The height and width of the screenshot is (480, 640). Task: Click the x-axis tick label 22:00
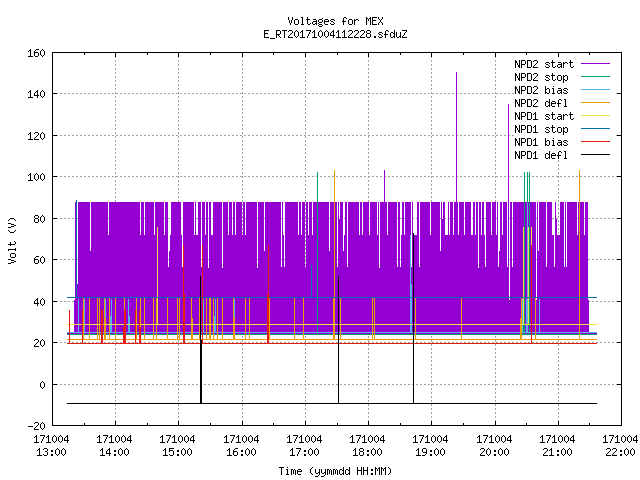[620, 453]
